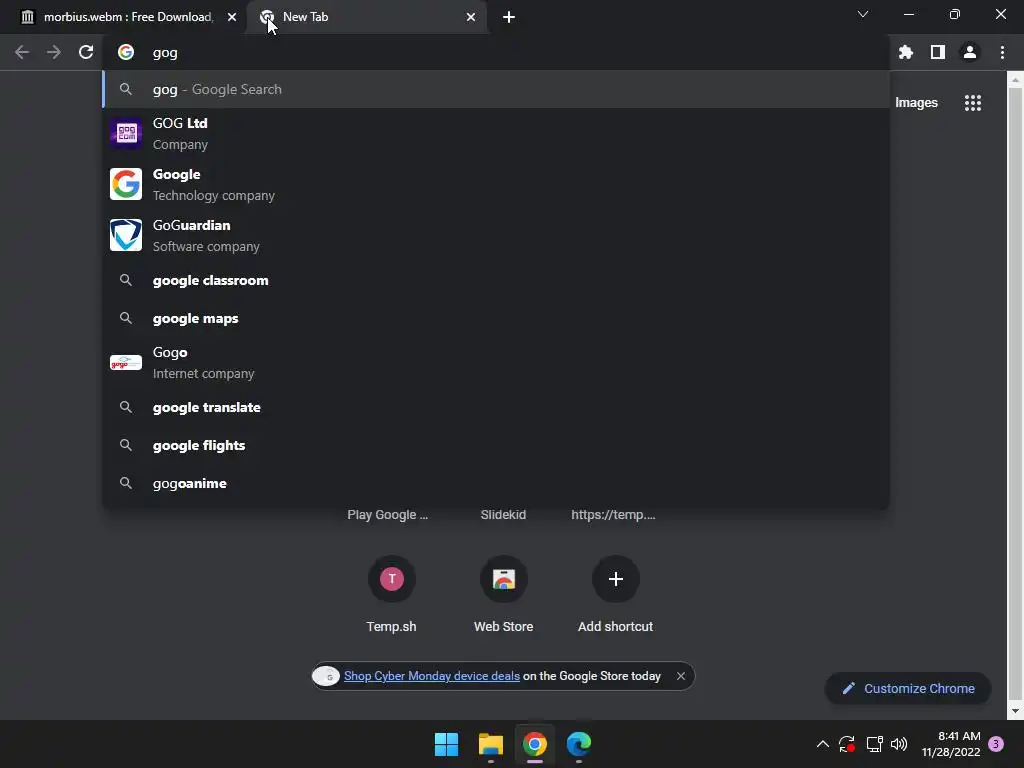
Task: Select the gogoanime suggestion
Action: 496,483
